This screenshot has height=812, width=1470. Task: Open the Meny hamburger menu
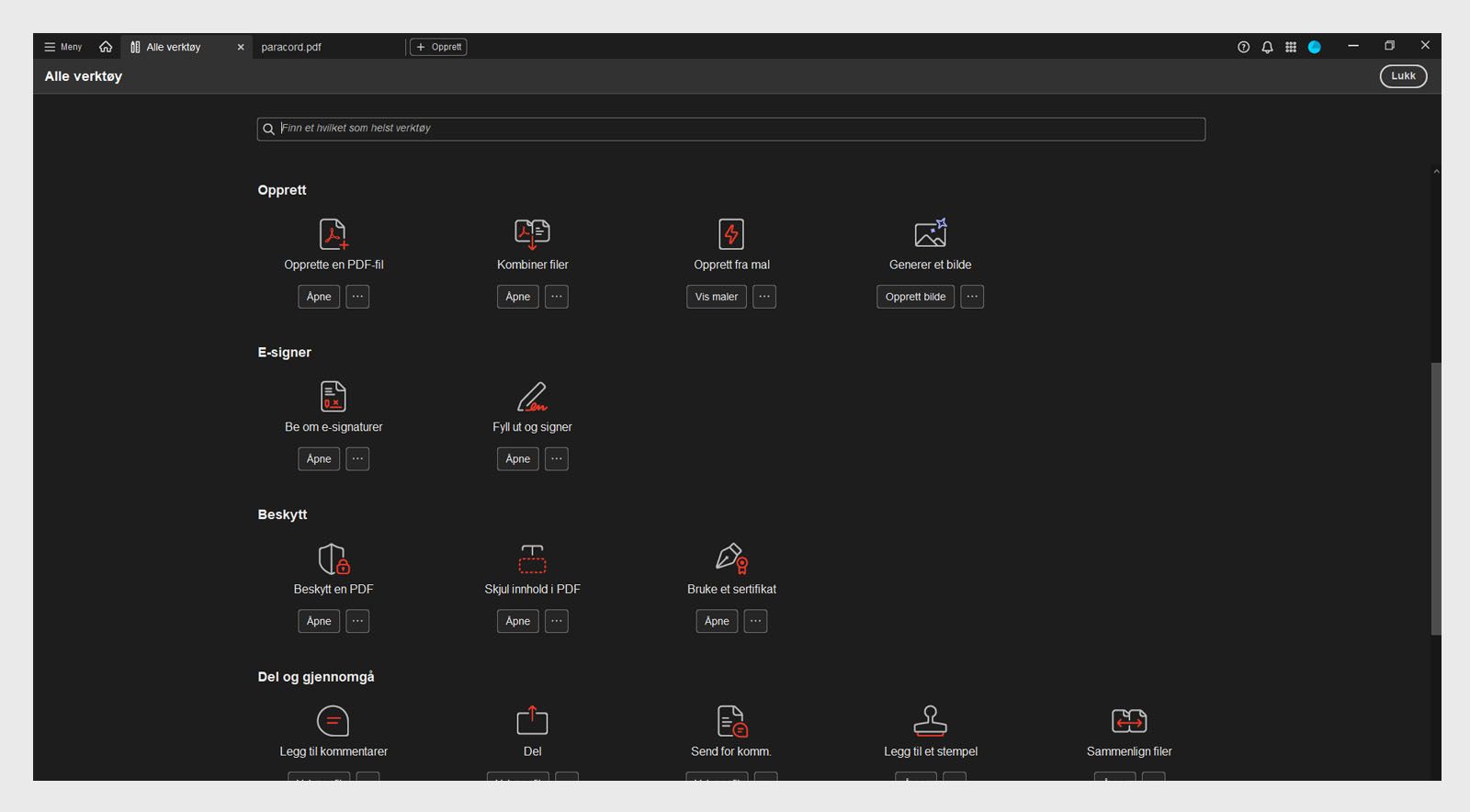[x=62, y=47]
